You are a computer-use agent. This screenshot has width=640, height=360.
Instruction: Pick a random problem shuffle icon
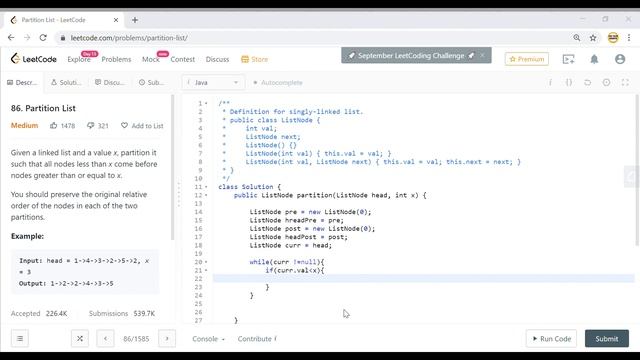(80, 338)
